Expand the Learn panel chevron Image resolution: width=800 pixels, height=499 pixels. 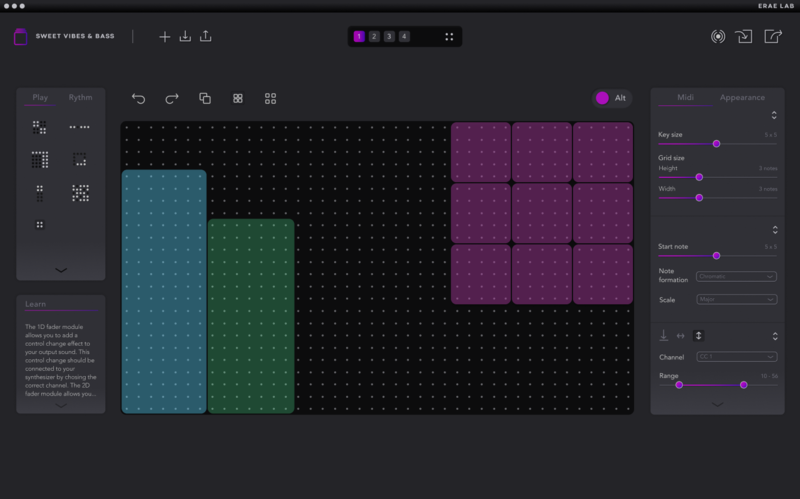click(x=60, y=405)
